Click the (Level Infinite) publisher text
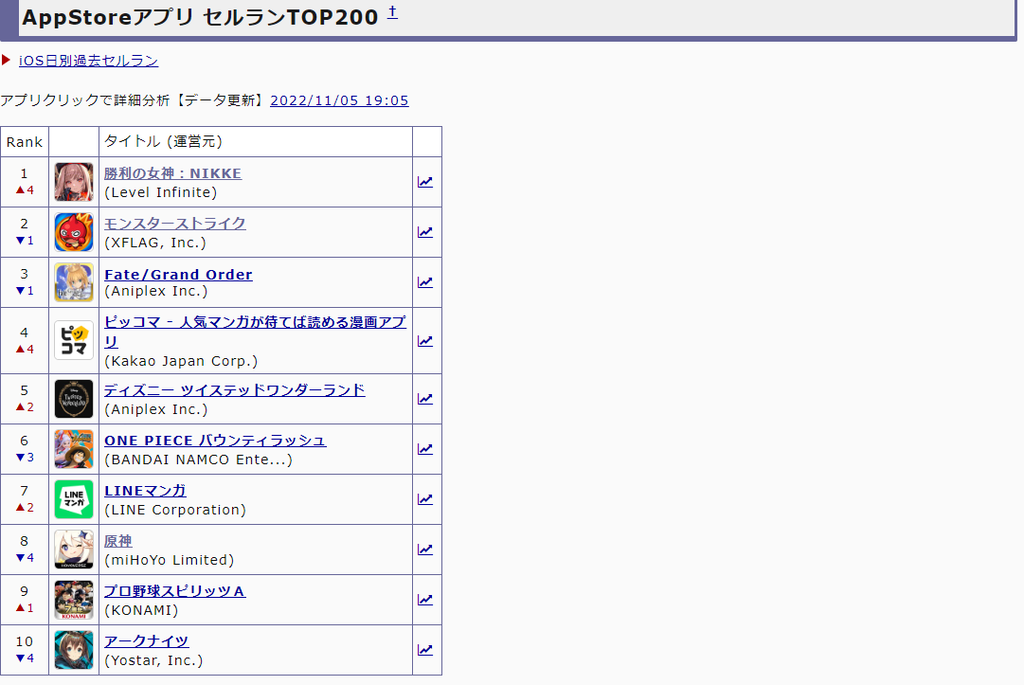This screenshot has width=1024, height=685. pyautogui.click(x=161, y=193)
